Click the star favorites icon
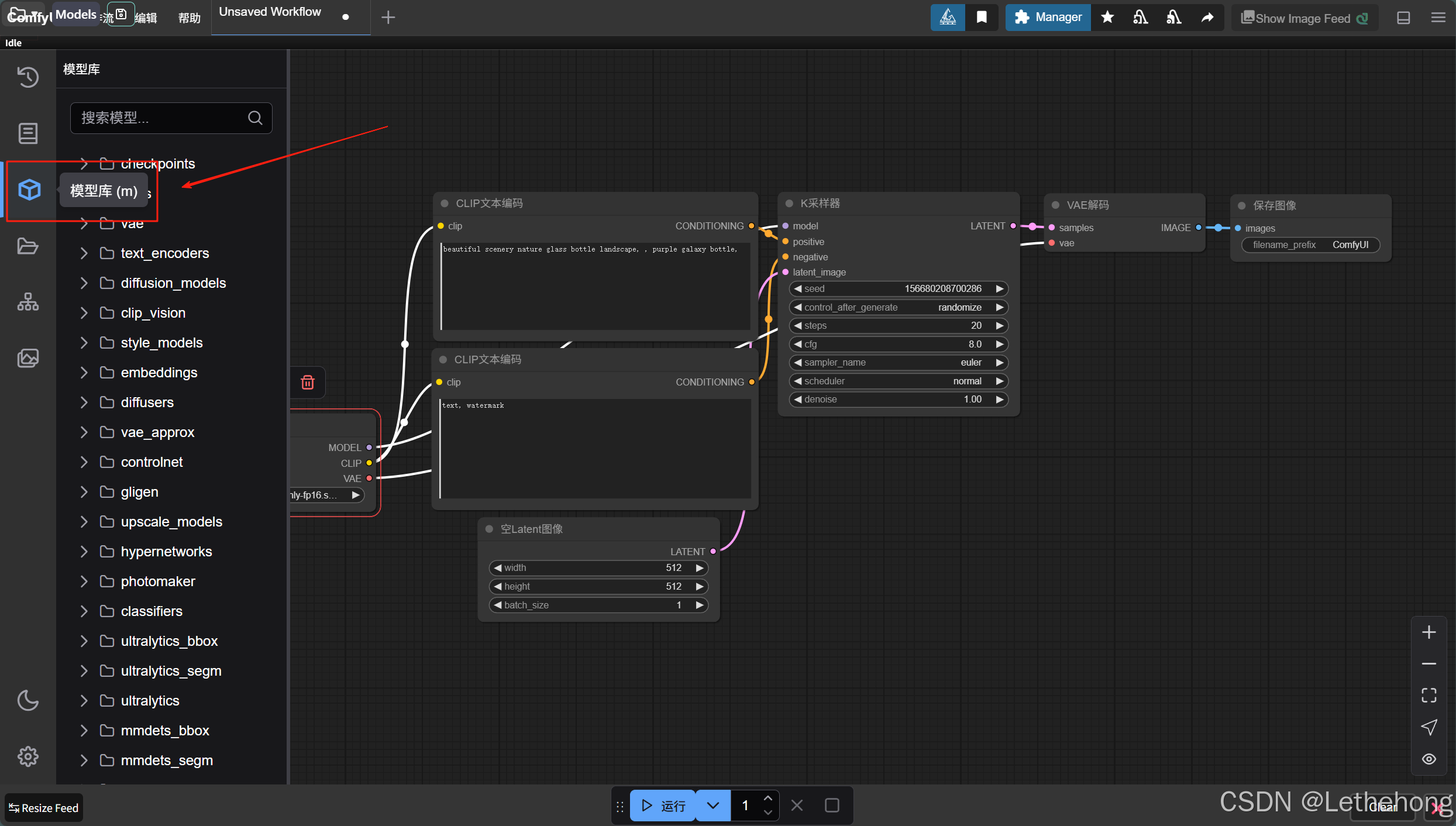 click(1107, 17)
